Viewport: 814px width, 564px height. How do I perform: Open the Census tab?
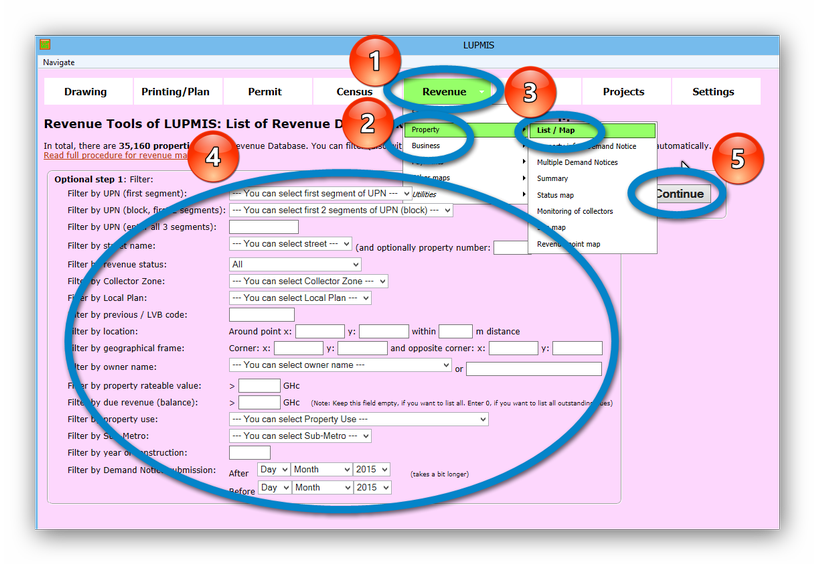354,92
